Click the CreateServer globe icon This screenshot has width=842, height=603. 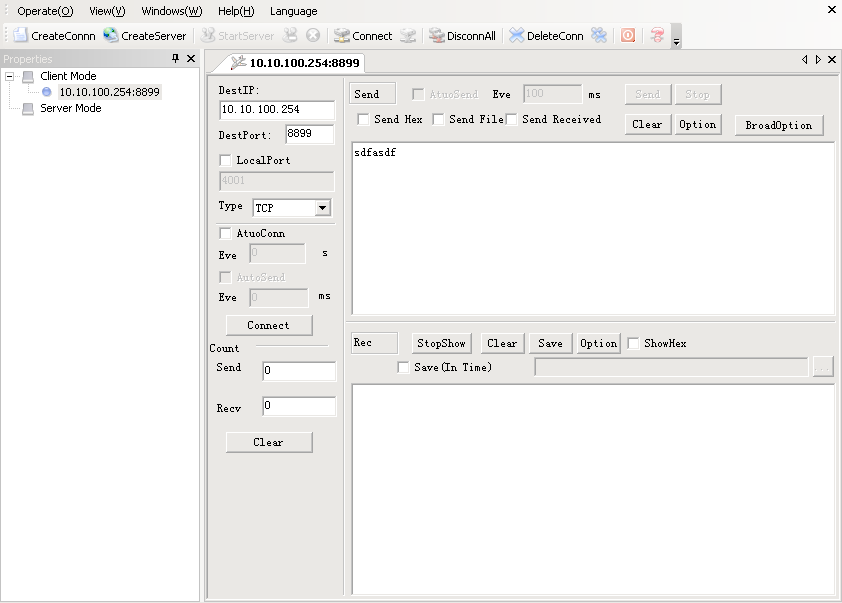click(x=111, y=35)
